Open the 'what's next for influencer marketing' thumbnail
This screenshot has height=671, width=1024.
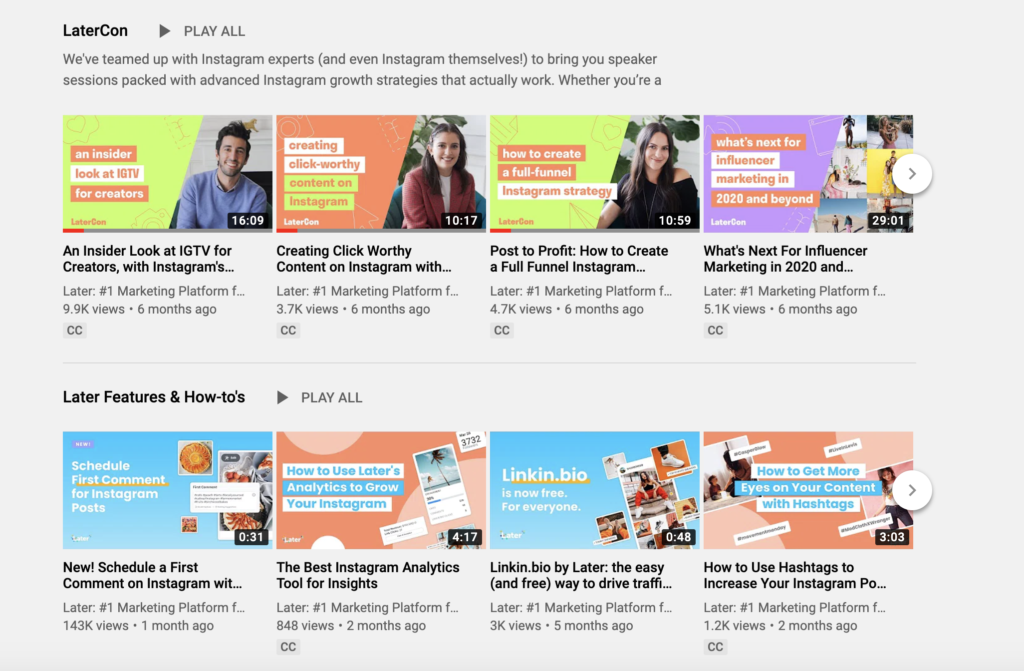click(x=808, y=174)
